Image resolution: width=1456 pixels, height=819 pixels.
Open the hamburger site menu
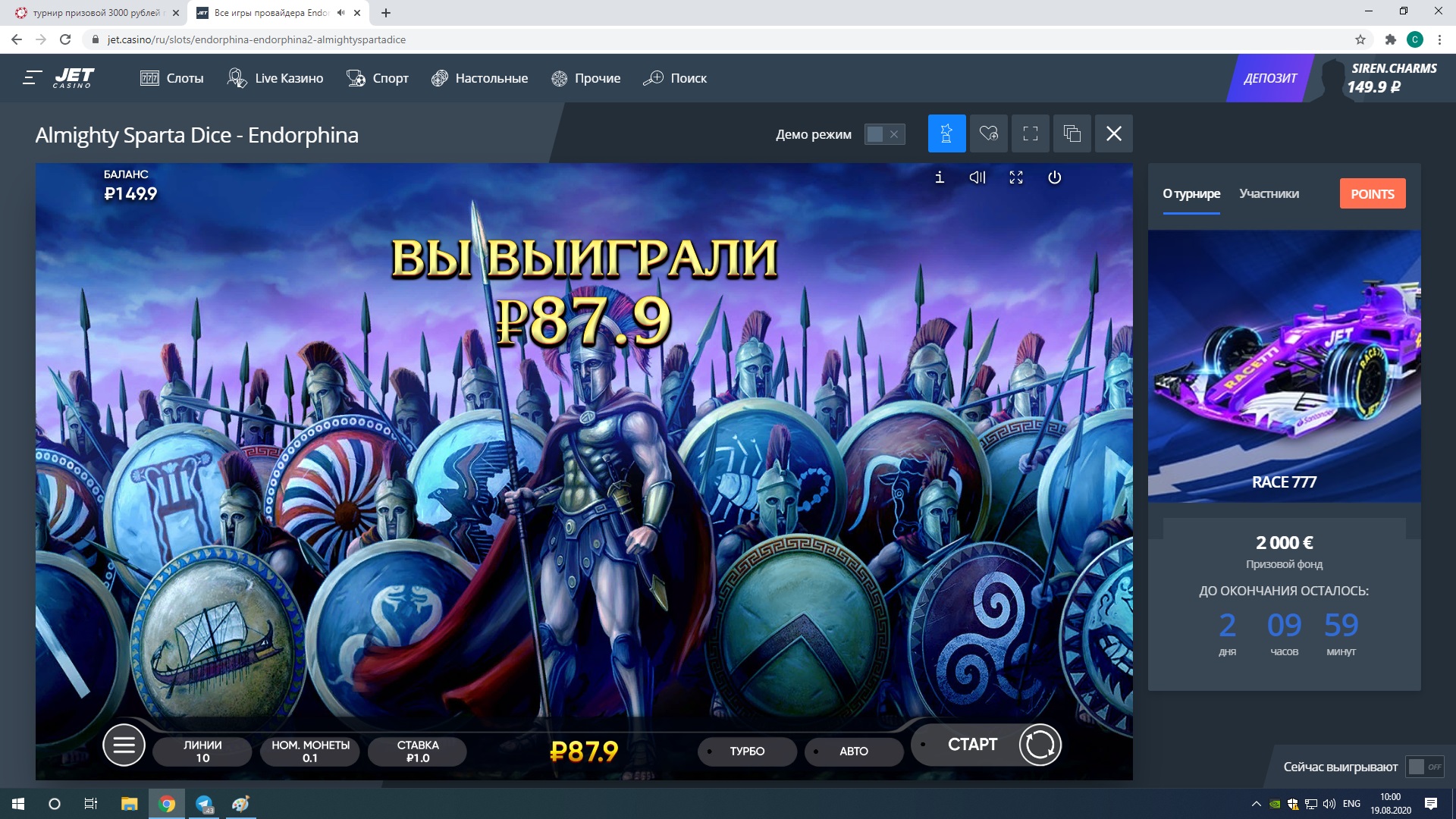pyautogui.click(x=32, y=77)
